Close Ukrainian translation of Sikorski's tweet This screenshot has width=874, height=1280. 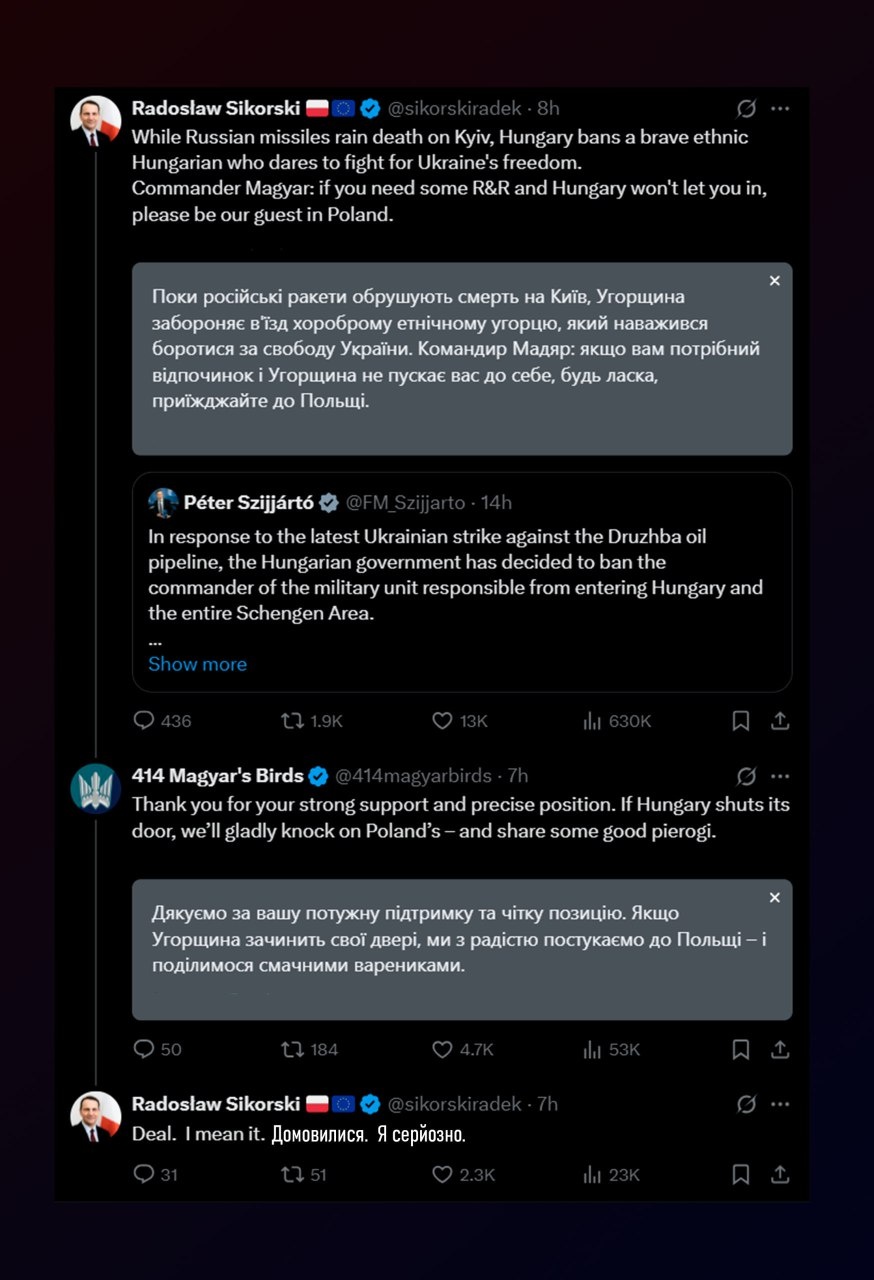click(x=774, y=282)
